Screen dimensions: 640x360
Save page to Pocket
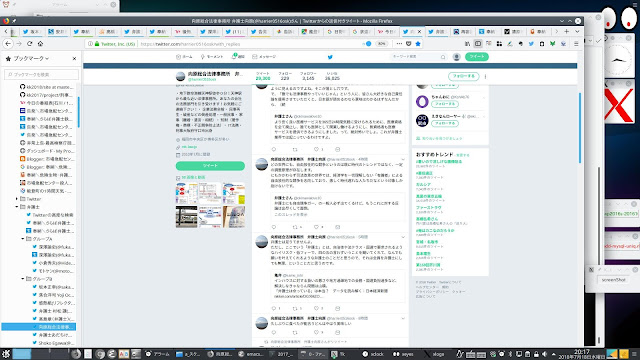409,44
